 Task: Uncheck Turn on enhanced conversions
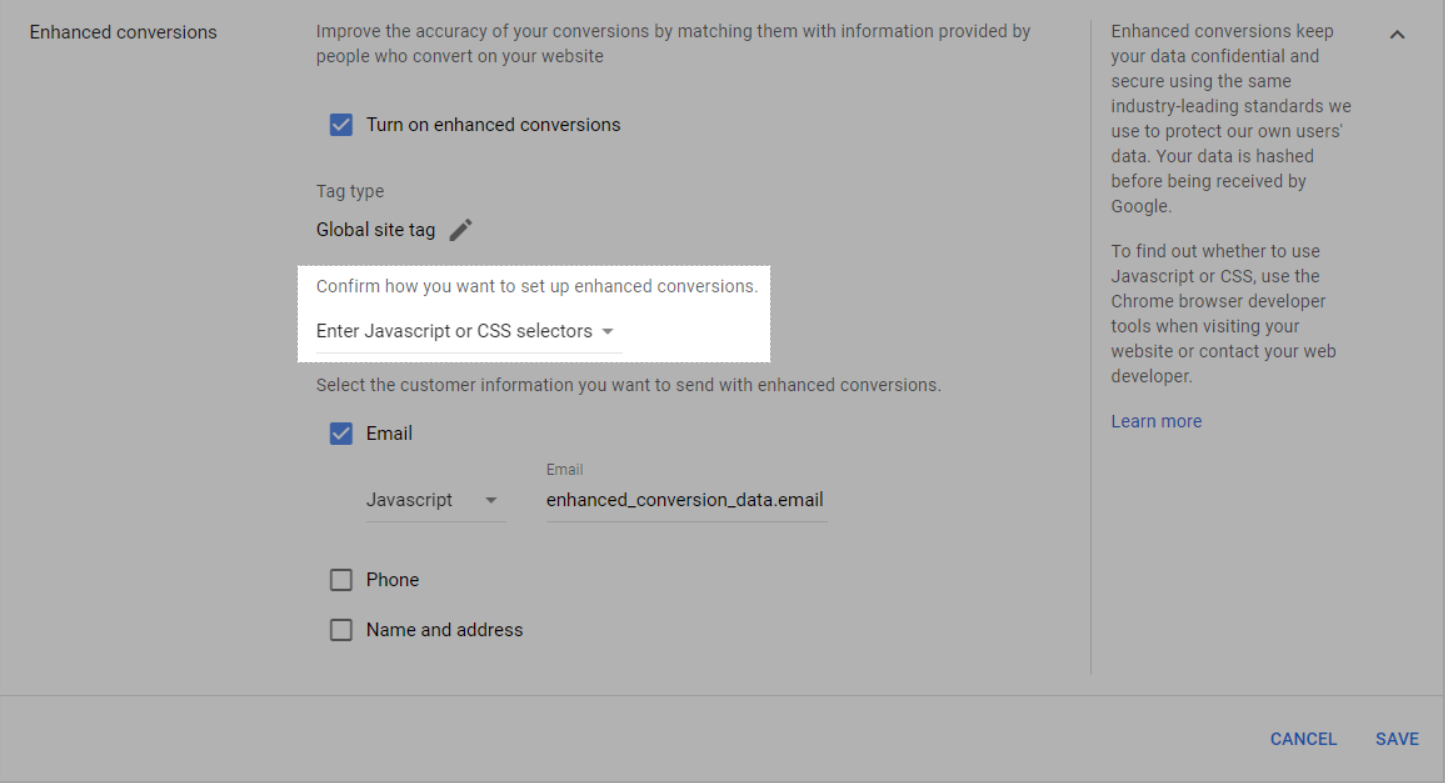click(341, 125)
